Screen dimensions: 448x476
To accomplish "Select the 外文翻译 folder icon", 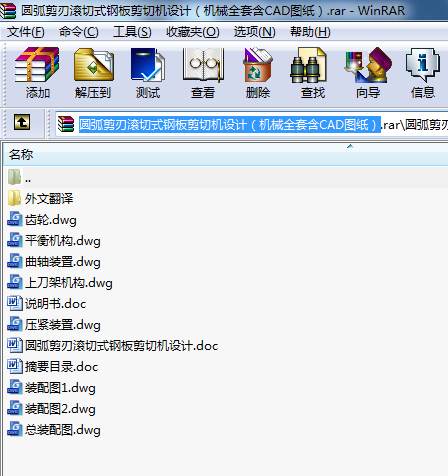I will 14,198.
